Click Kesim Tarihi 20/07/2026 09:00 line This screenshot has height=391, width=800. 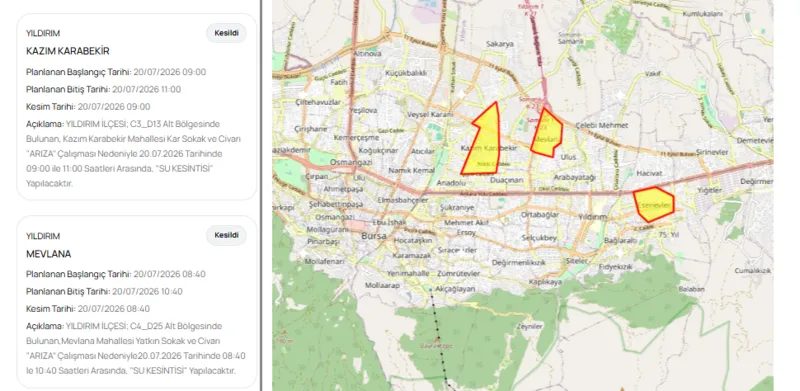point(88,107)
